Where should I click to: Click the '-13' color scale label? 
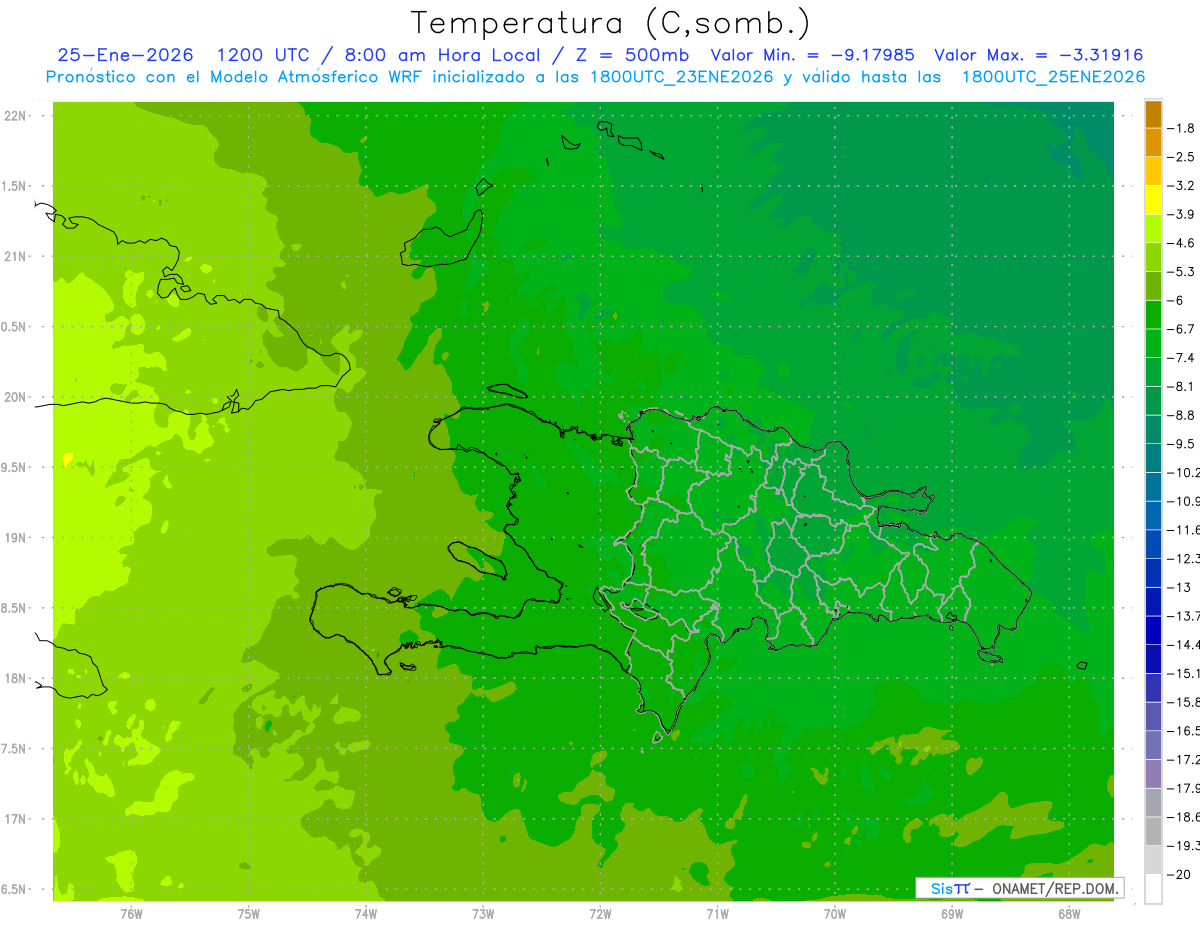tap(1178, 587)
